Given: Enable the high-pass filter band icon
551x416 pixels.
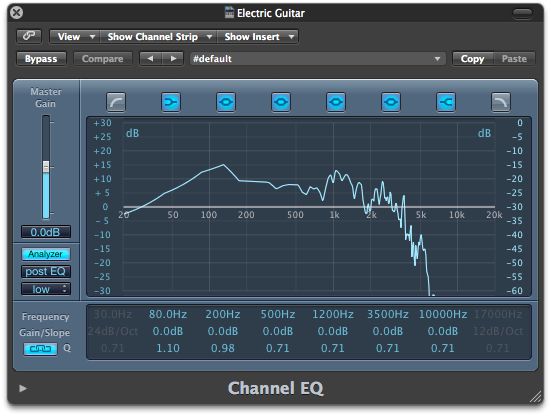Looking at the screenshot, I should (x=116, y=102).
